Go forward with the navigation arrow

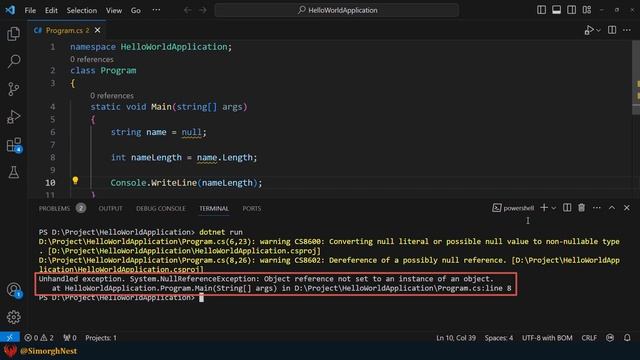(x=203, y=10)
